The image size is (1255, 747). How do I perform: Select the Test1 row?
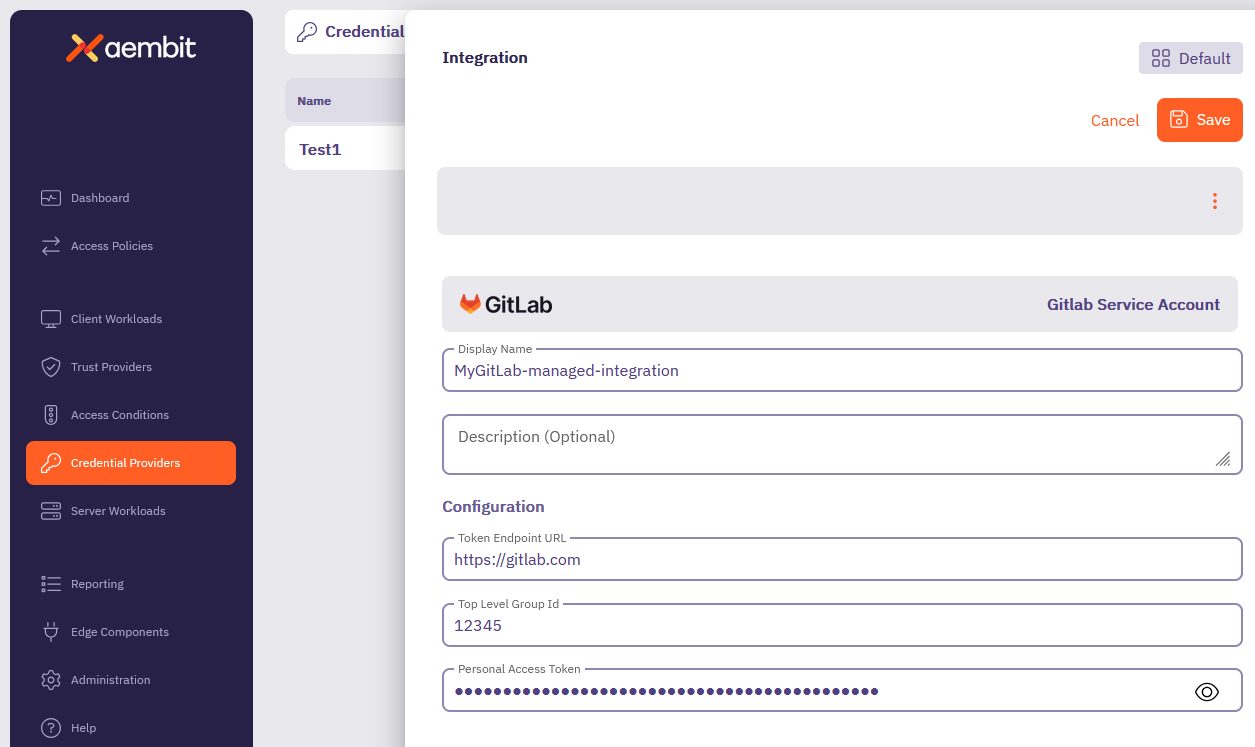tap(345, 148)
